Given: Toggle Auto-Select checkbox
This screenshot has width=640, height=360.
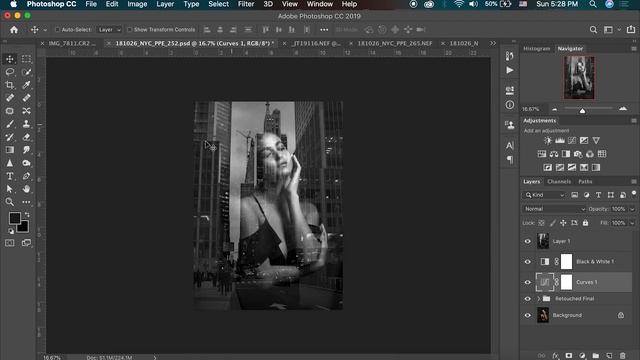Looking at the screenshot, I should (58, 30).
